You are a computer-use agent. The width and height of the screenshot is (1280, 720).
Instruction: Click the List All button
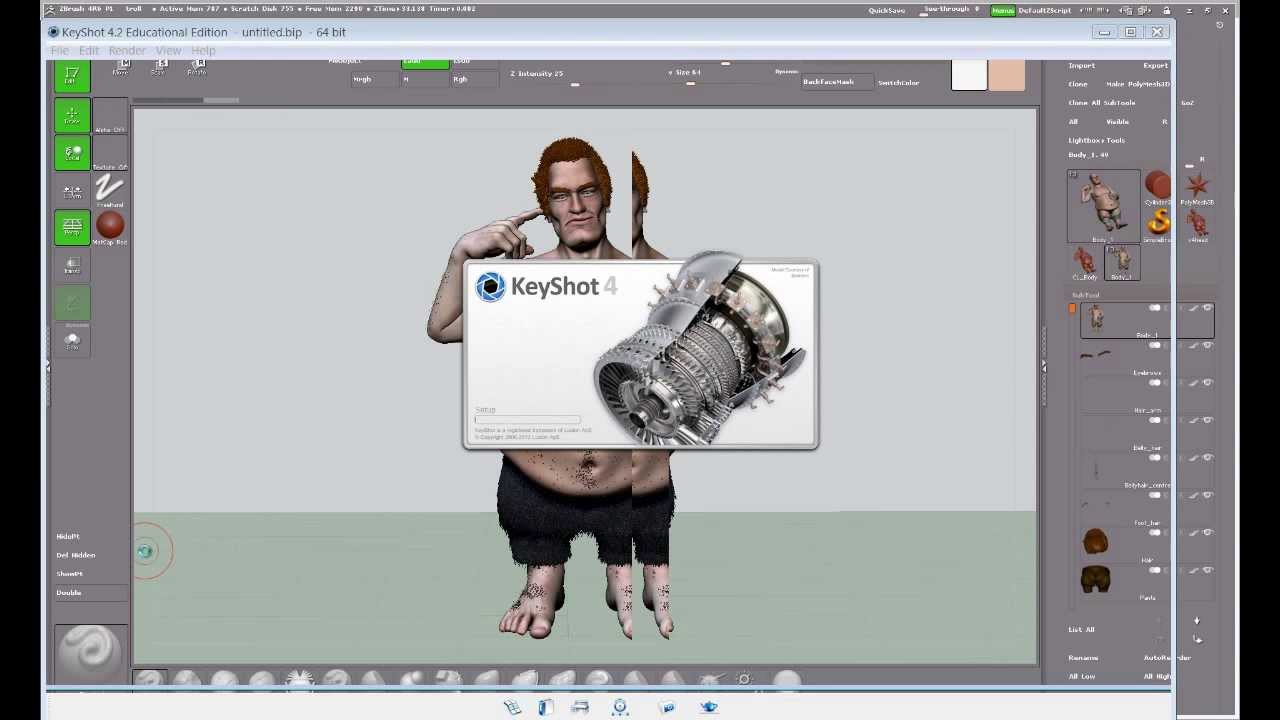pyautogui.click(x=1081, y=630)
